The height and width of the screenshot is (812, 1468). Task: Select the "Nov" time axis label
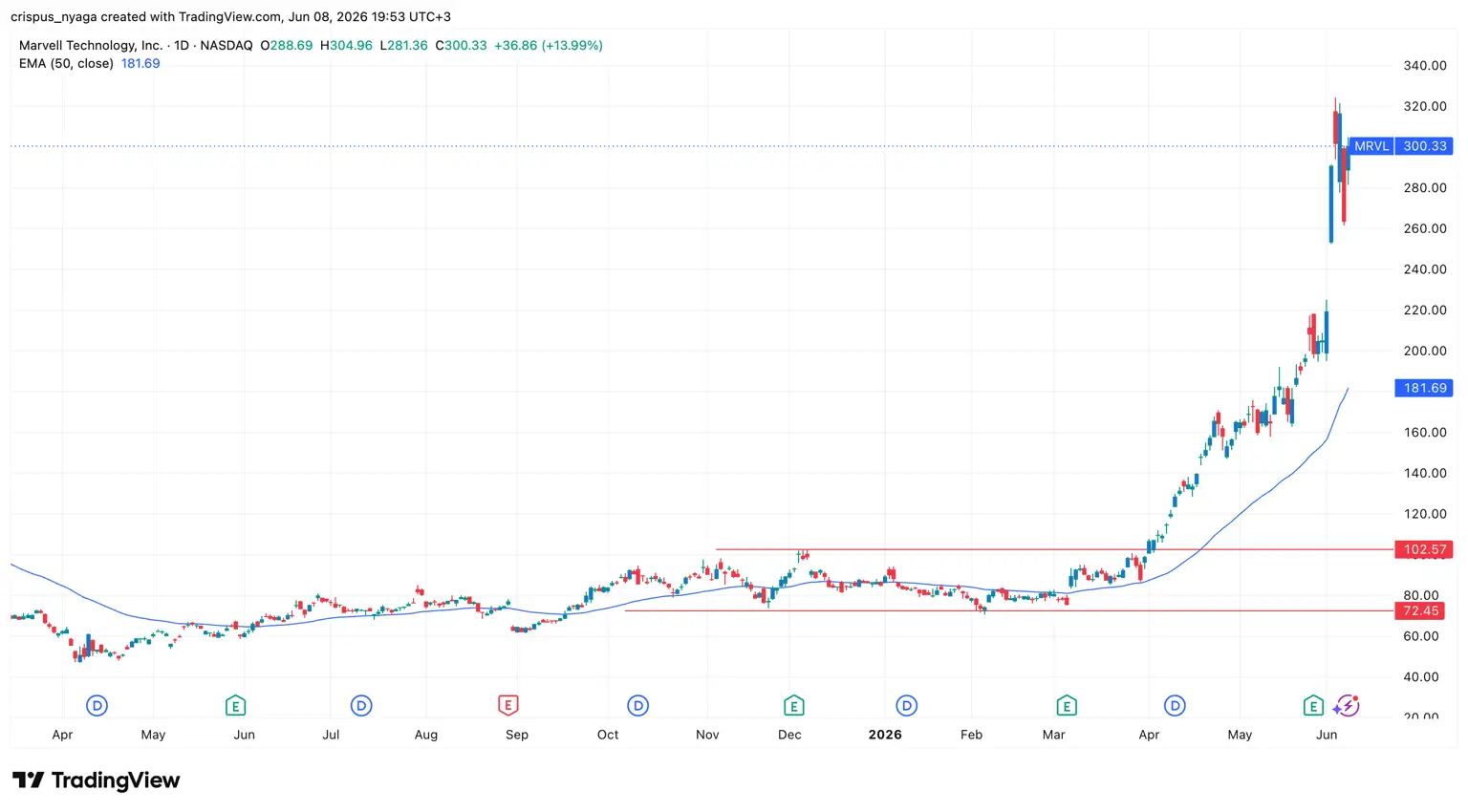(707, 735)
